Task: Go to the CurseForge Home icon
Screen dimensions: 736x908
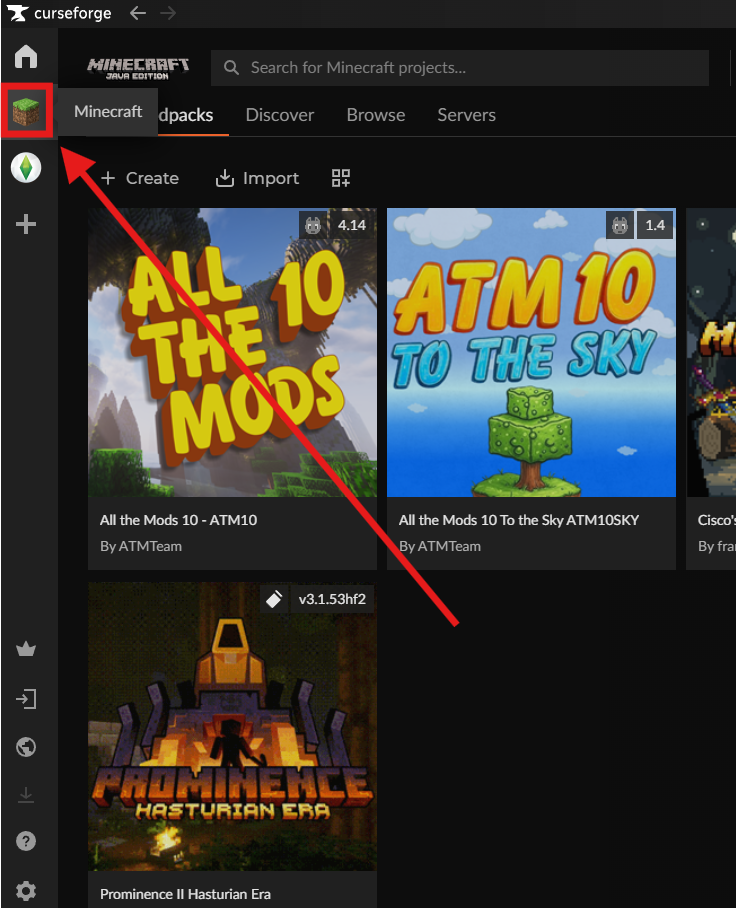Action: pos(26,57)
